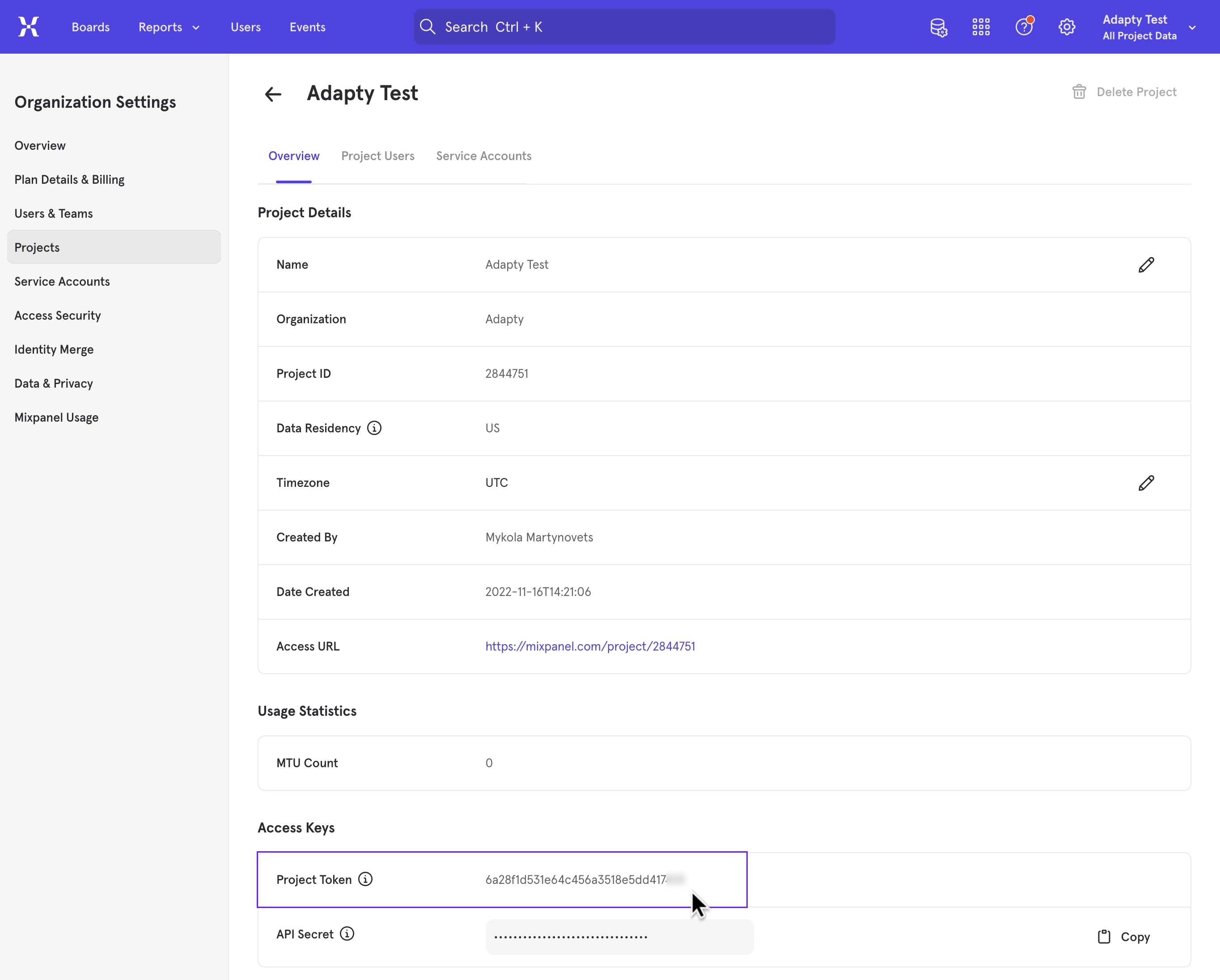Show the Data Residency info tooltip
The image size is (1220, 980).
(x=375, y=428)
